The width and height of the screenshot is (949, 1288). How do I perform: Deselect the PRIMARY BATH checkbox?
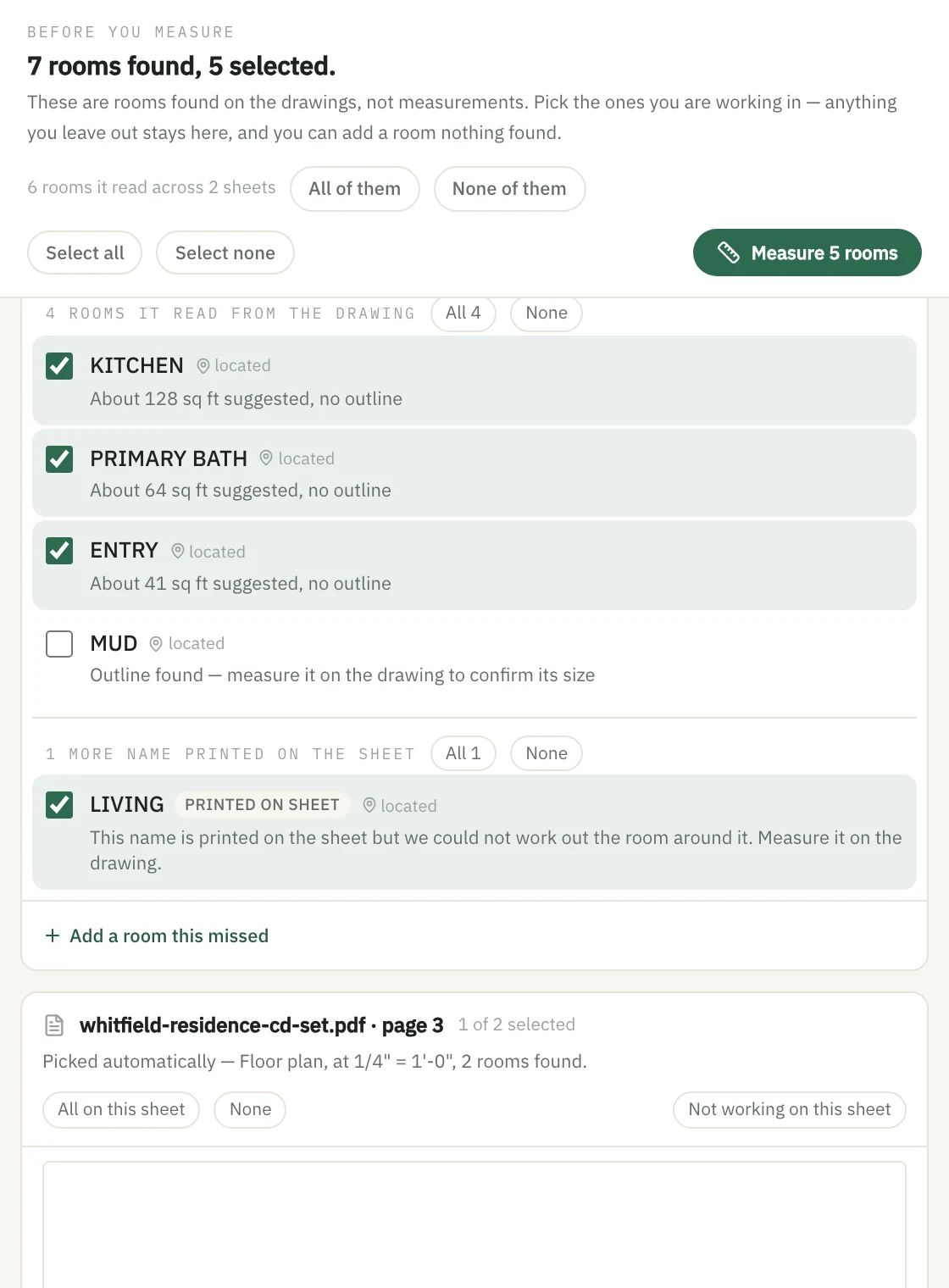point(59,459)
